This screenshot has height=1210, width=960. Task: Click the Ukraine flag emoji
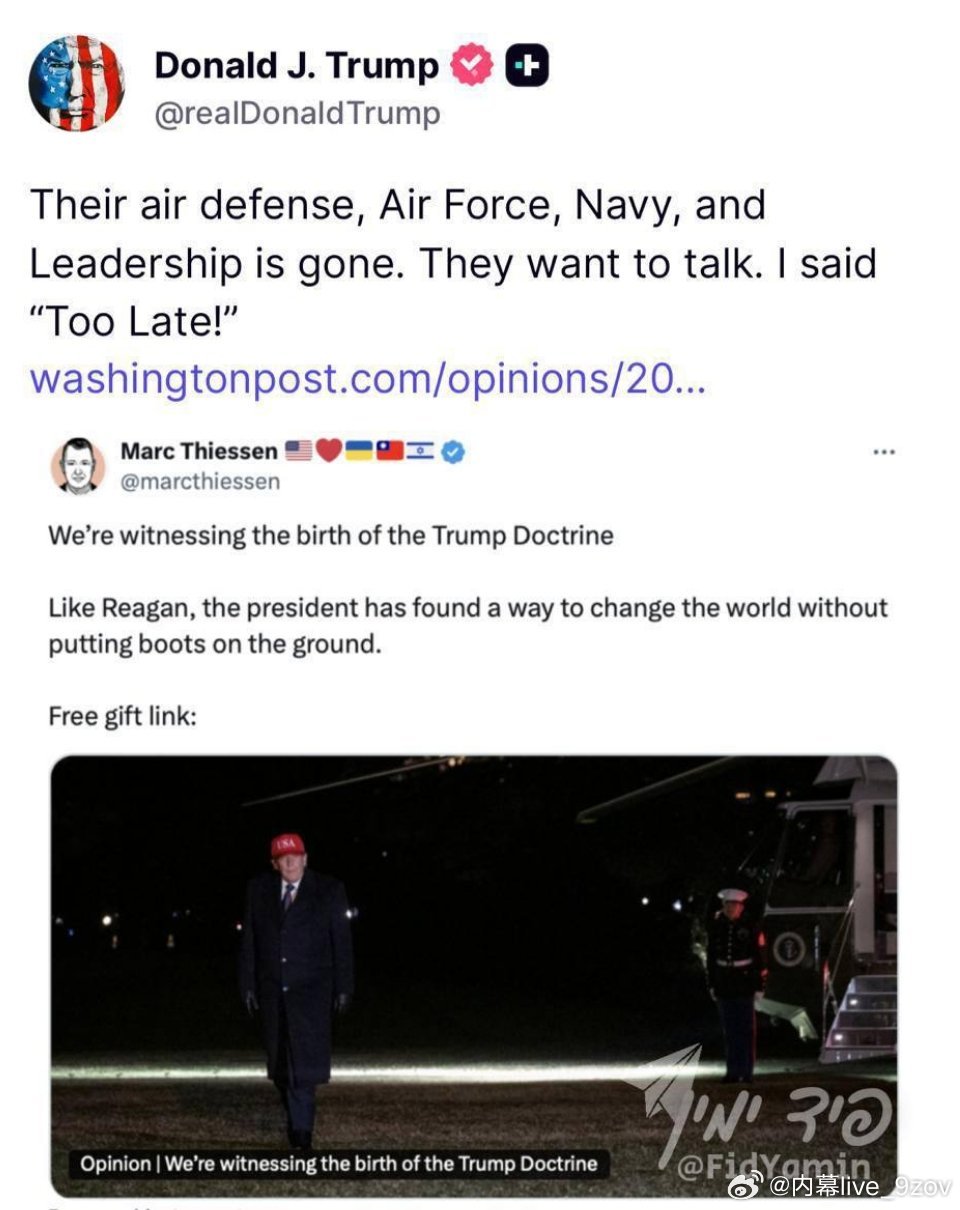click(x=359, y=451)
